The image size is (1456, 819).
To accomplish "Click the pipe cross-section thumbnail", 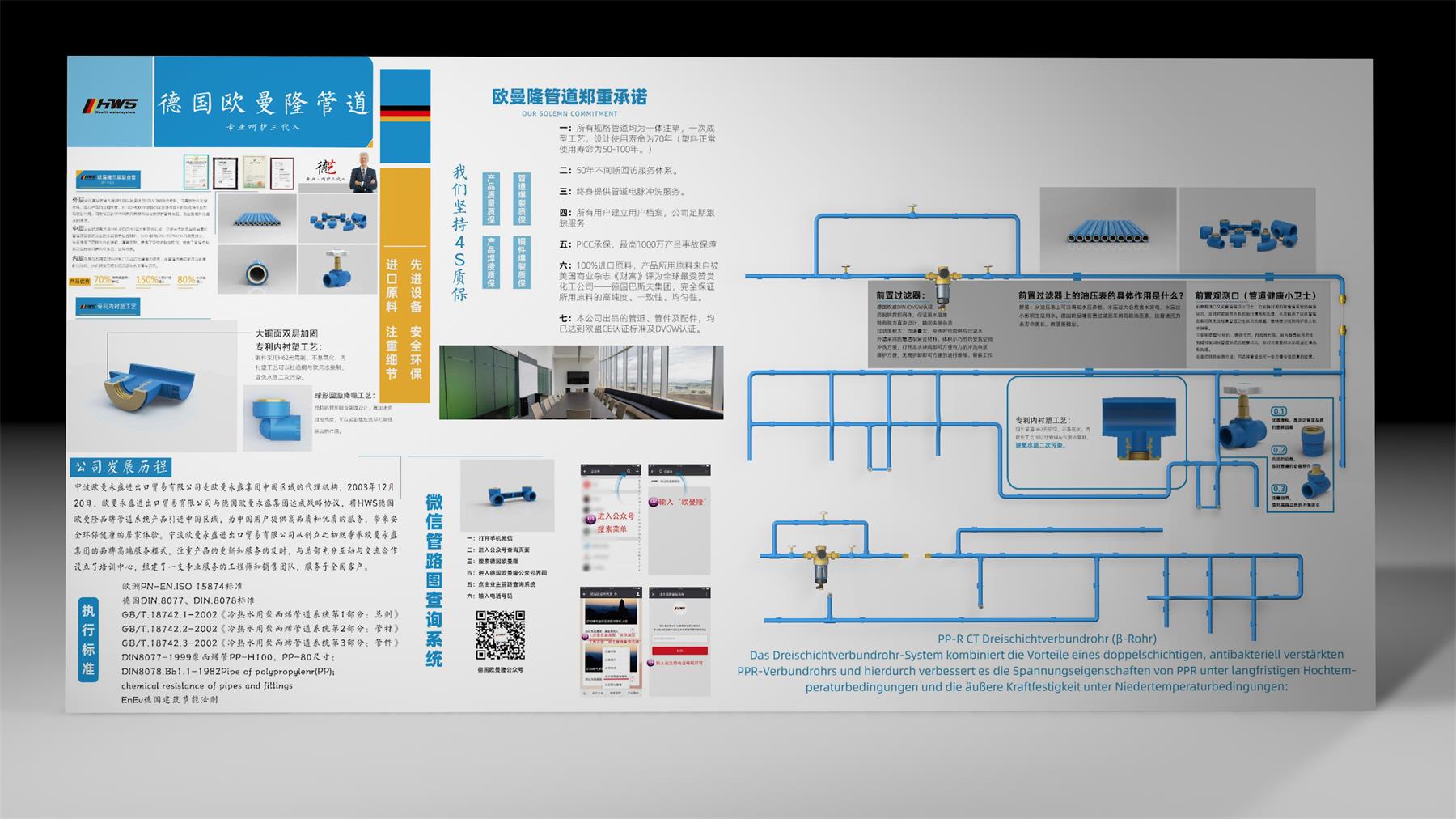I will [x=256, y=270].
